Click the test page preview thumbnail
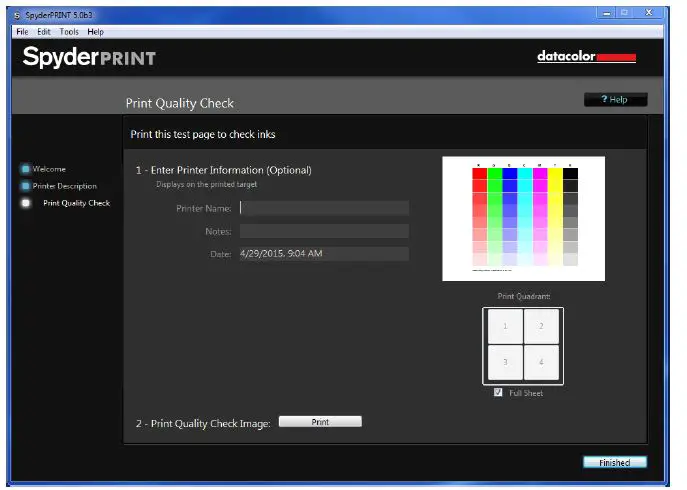This screenshot has height=490, width=687. (x=524, y=219)
